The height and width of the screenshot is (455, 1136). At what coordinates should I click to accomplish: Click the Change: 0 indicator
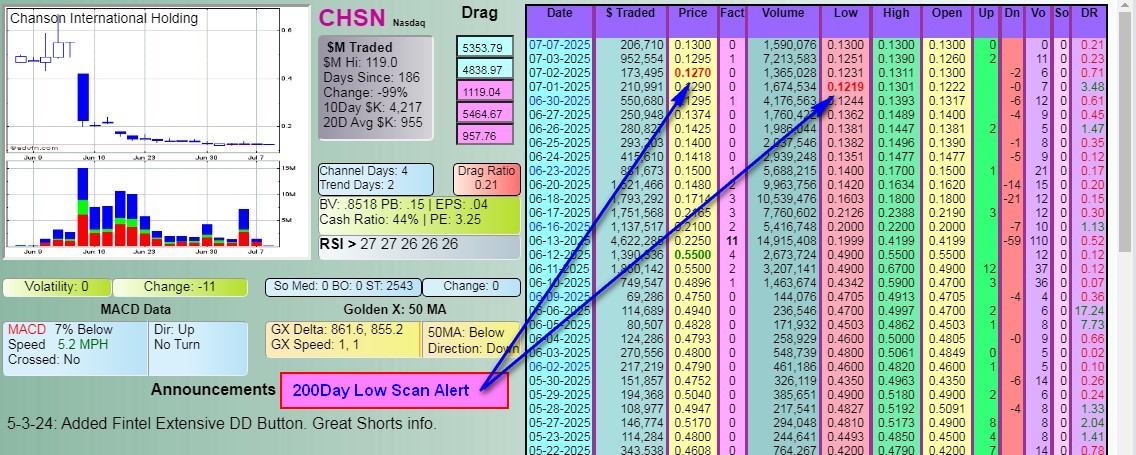coord(472,286)
